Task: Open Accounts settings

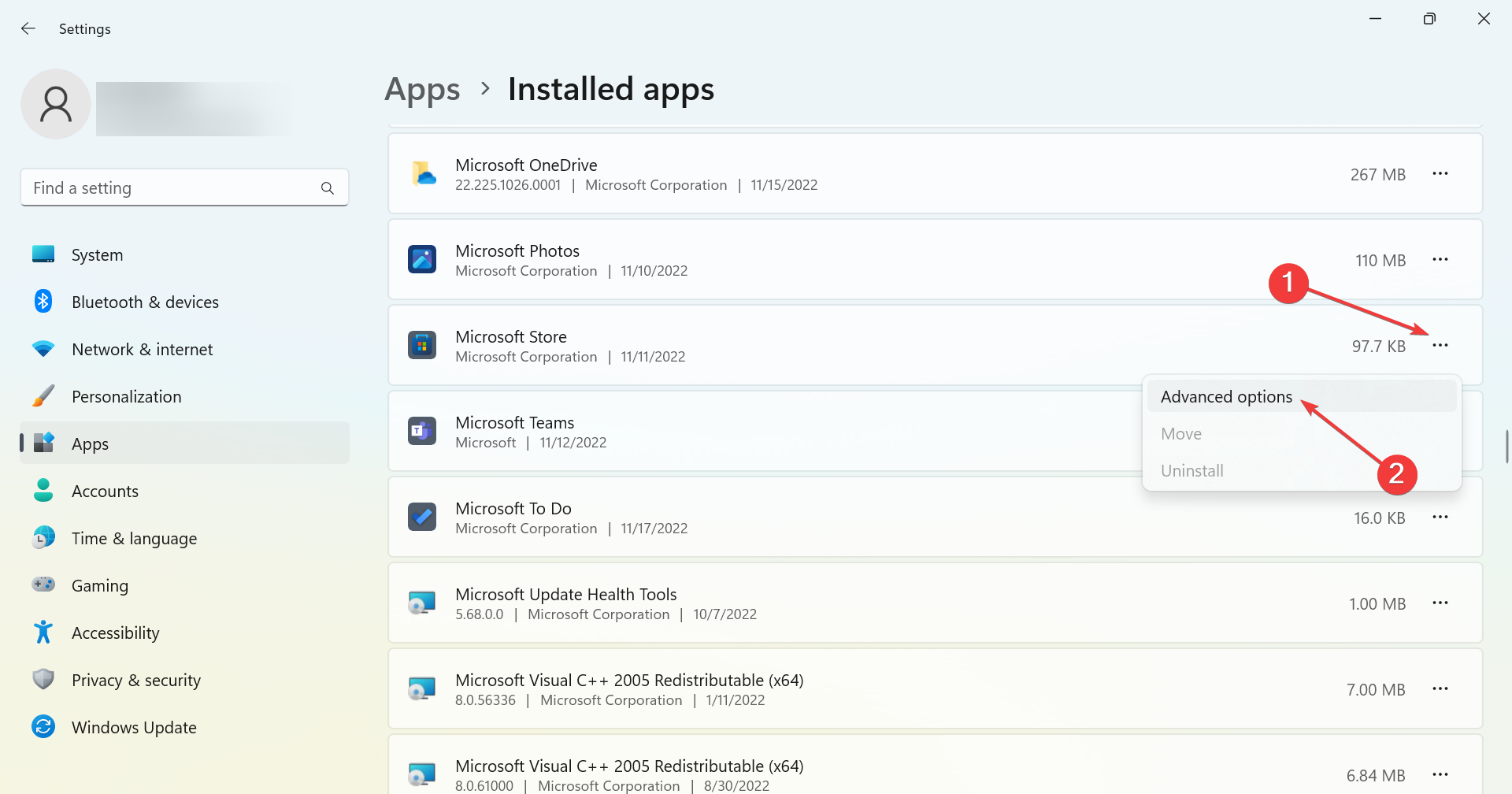Action: click(184, 491)
